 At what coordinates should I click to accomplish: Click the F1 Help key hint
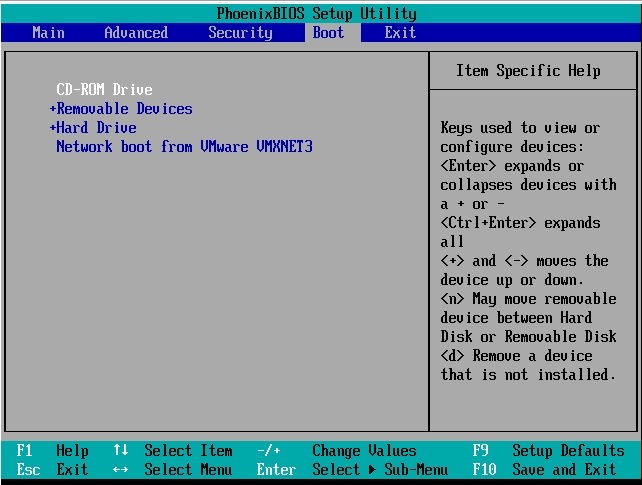pos(52,451)
